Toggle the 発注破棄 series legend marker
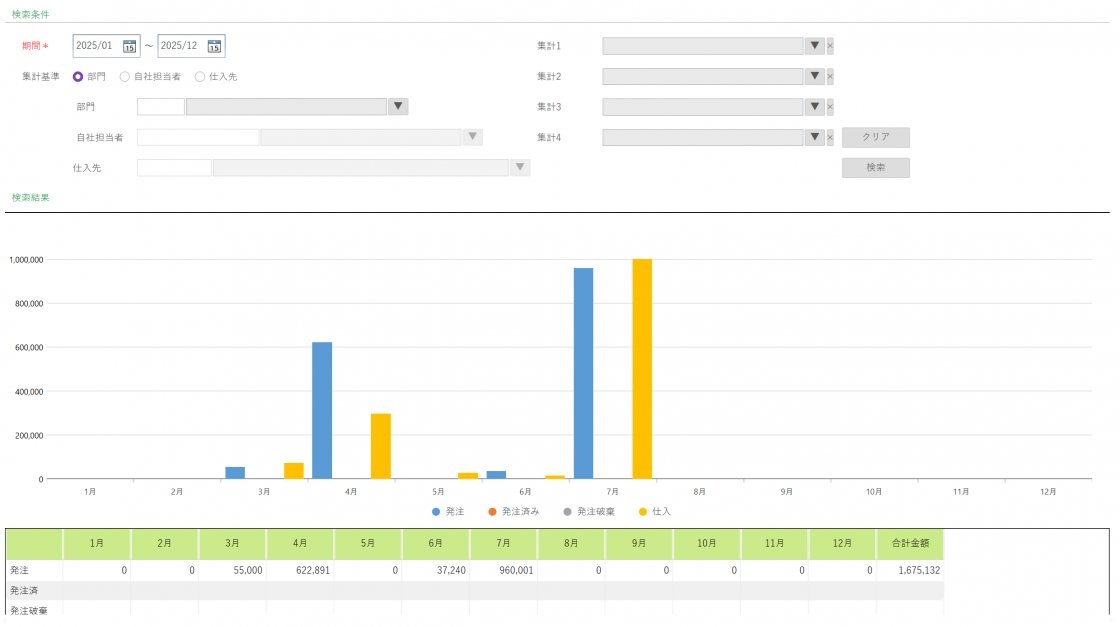Viewport: 1120px width, 627px height. click(567, 511)
